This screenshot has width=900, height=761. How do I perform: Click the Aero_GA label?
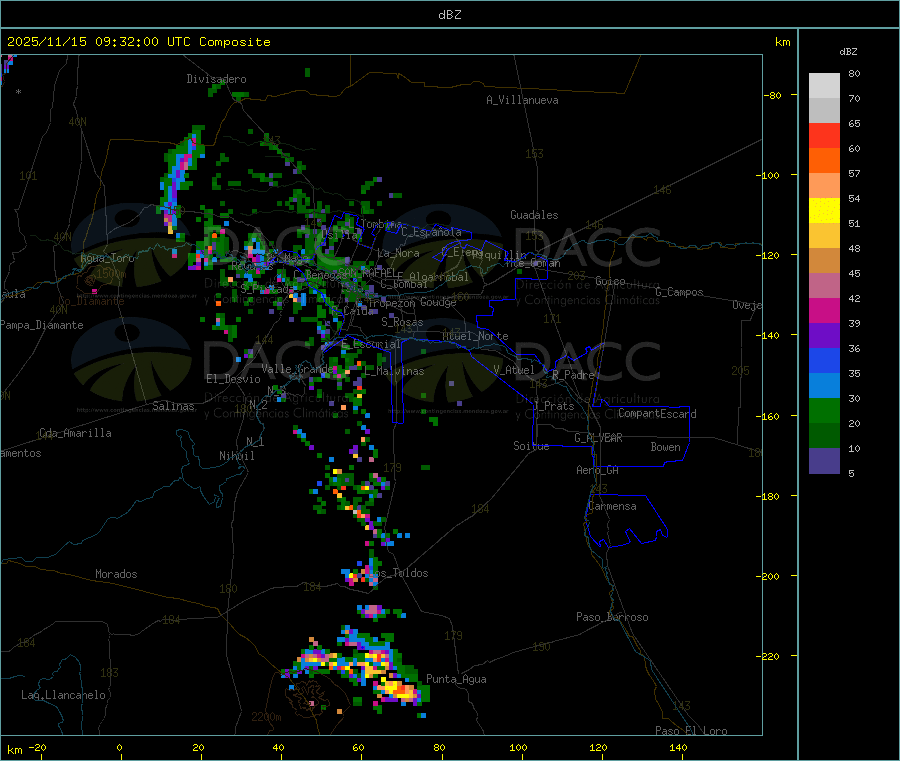click(597, 470)
